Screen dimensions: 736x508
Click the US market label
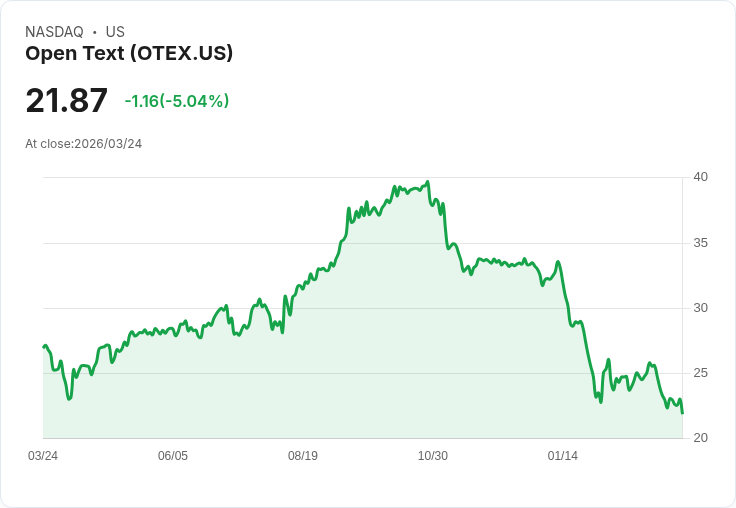coord(115,32)
